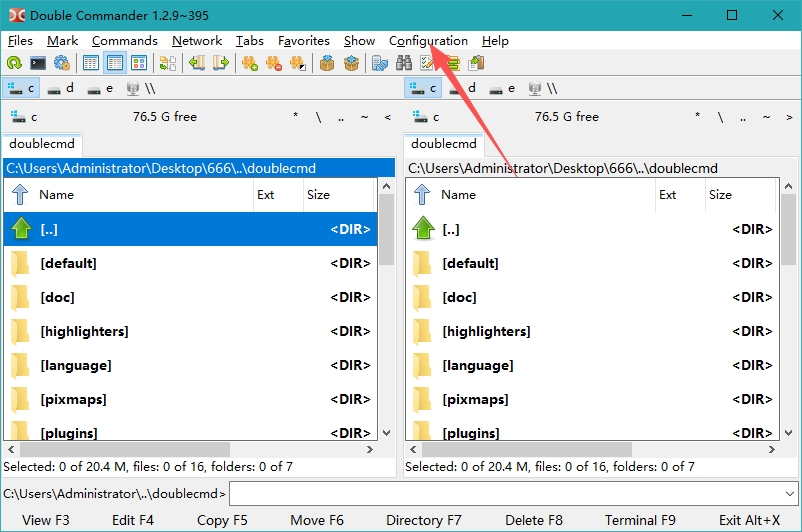Click right panel horizontal scrollbar right arrow
The image size is (802, 532).
coord(771,450)
